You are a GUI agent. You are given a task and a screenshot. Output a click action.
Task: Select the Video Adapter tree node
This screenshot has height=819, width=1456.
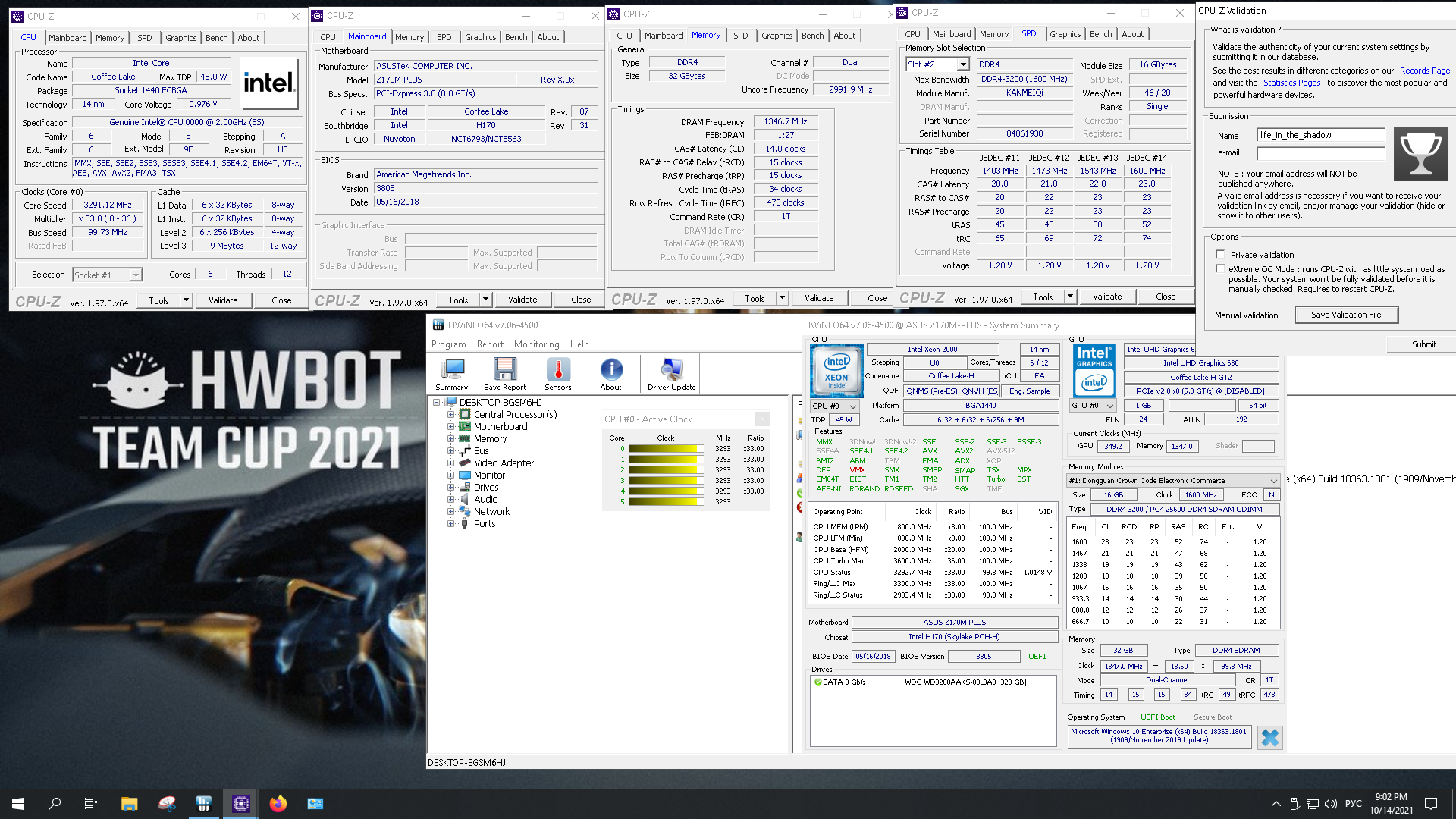point(504,463)
